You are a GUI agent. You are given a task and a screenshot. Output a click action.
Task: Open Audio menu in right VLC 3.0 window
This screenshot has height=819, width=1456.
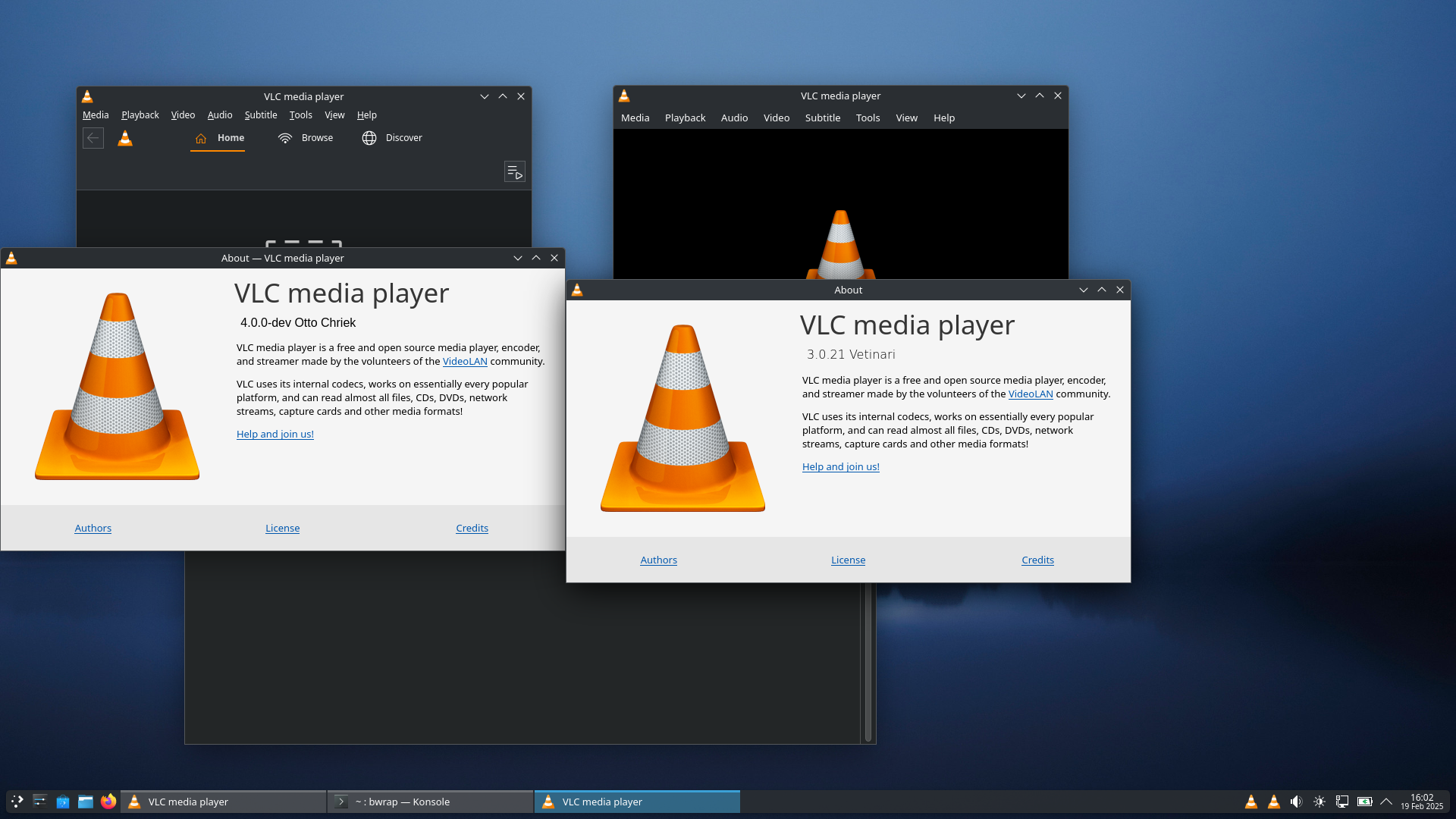point(735,118)
